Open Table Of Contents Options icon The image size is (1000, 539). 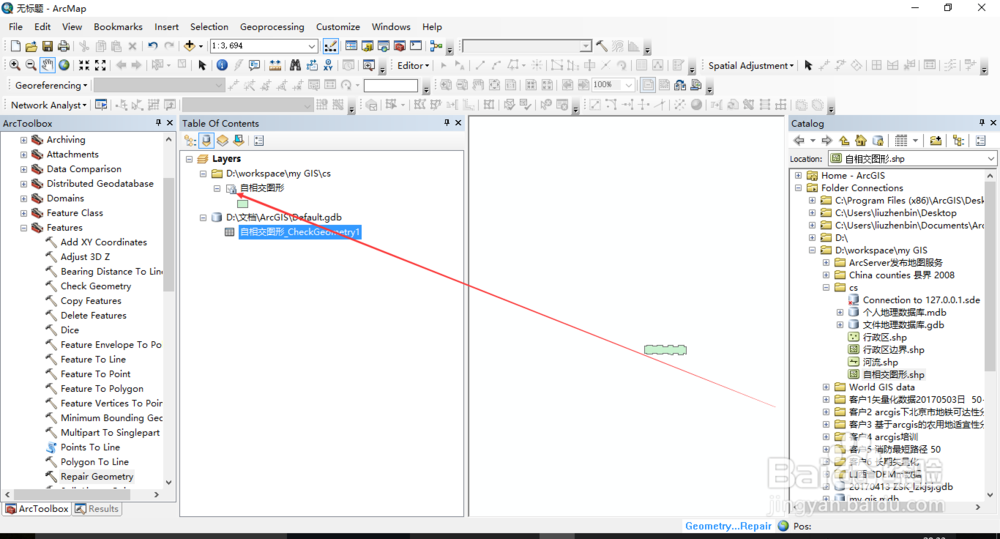click(x=259, y=141)
